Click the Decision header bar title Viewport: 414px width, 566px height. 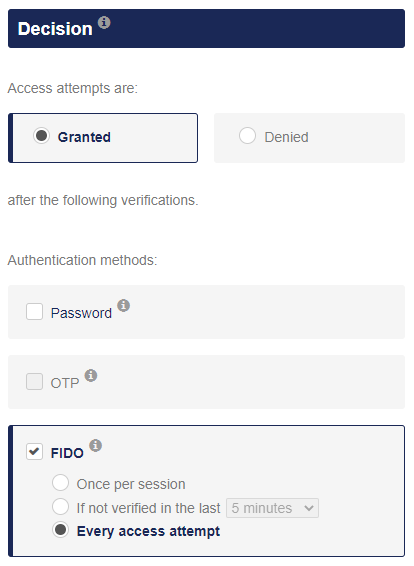(x=55, y=29)
